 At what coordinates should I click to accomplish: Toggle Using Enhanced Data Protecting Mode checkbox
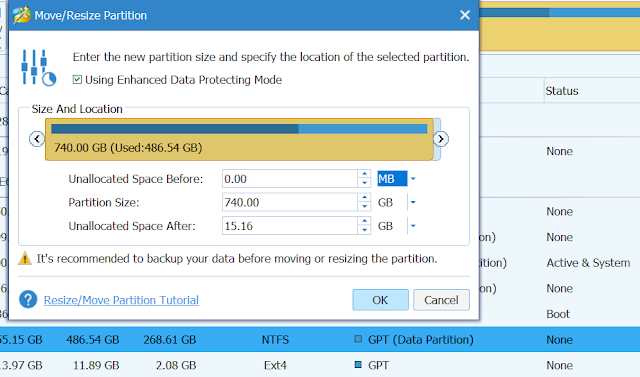point(77,80)
